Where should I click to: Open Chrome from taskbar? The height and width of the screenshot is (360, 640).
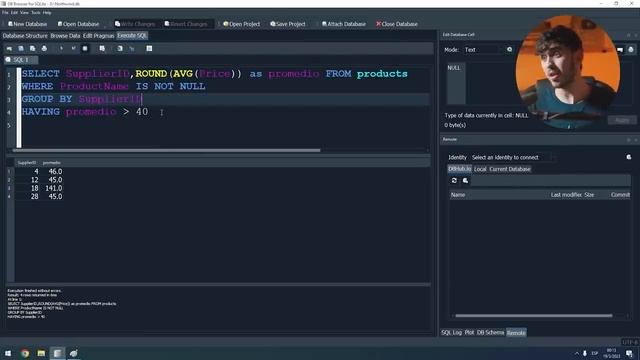25,353
